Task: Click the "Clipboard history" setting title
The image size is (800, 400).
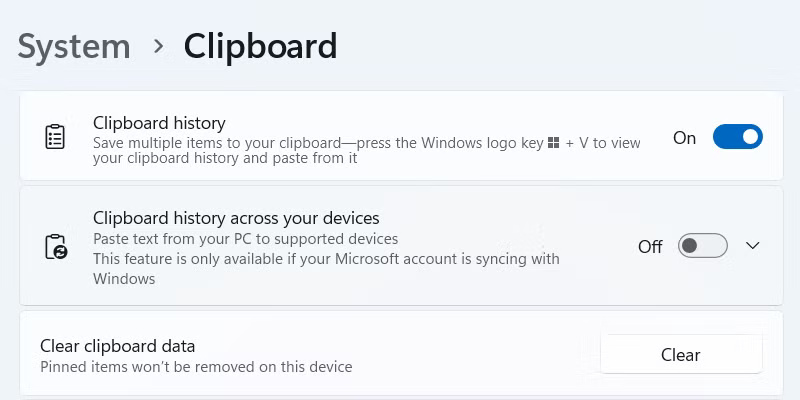Action: [159, 123]
